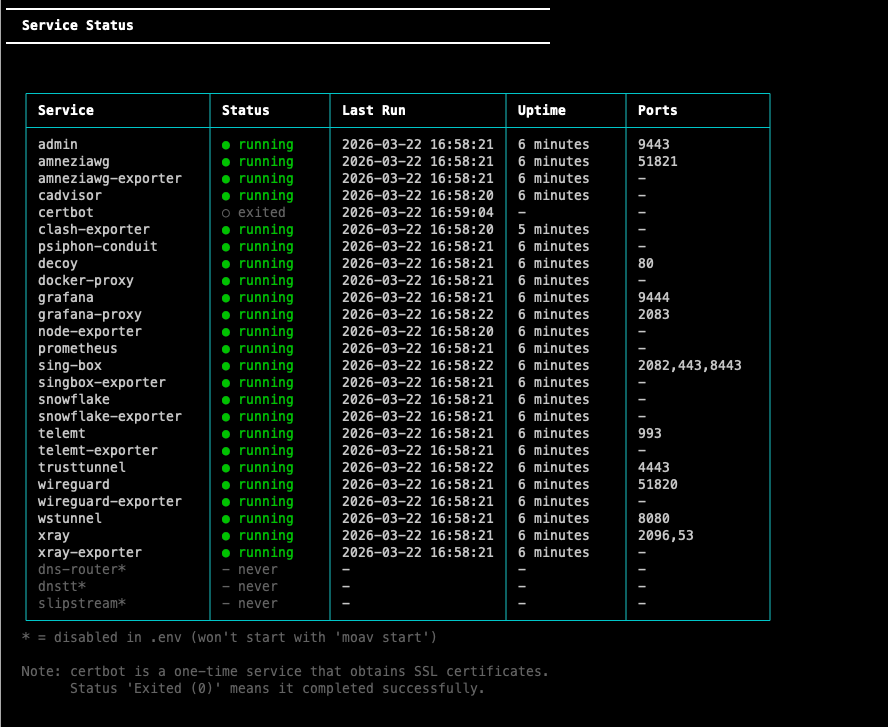Click the green status dot for prometheus

click(x=226, y=349)
